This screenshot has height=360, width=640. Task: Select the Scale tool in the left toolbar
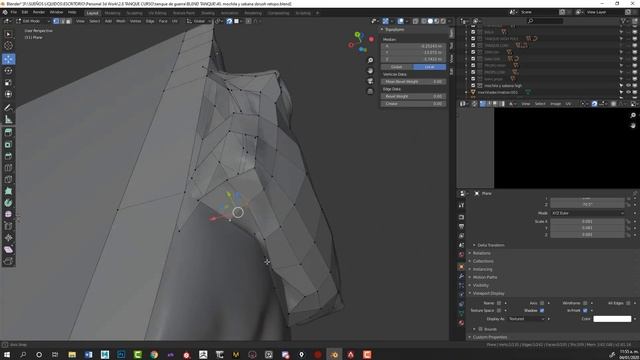click(8, 83)
